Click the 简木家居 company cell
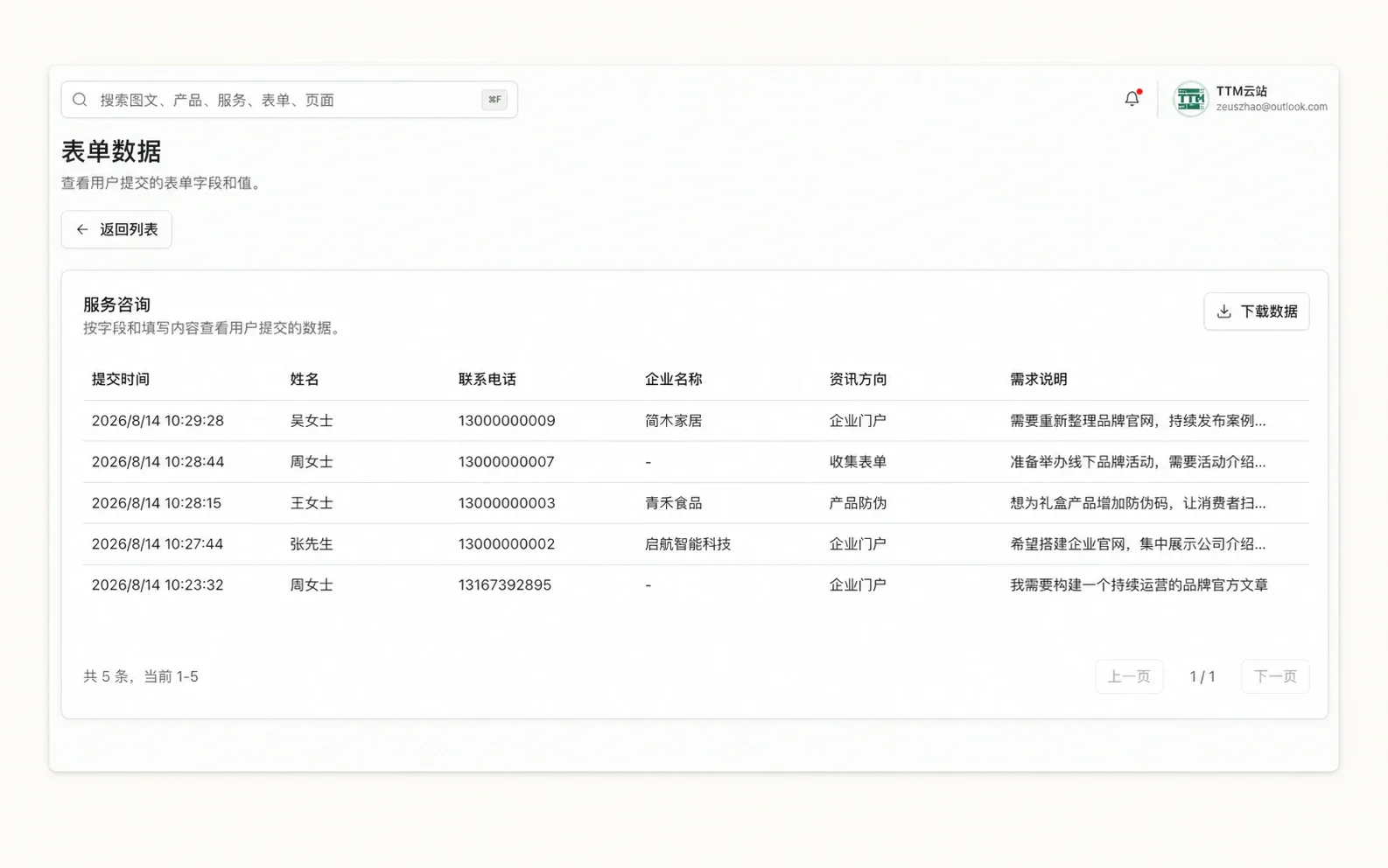Viewport: 1388px width, 868px height. coord(673,421)
